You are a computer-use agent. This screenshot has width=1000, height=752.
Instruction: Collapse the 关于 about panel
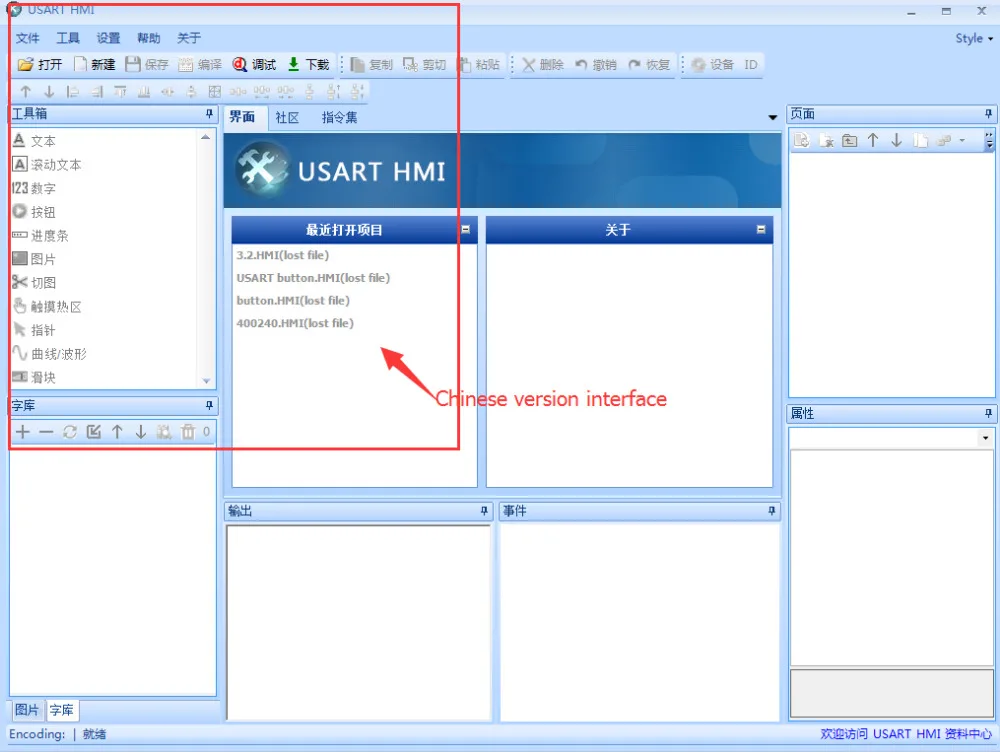(x=761, y=230)
